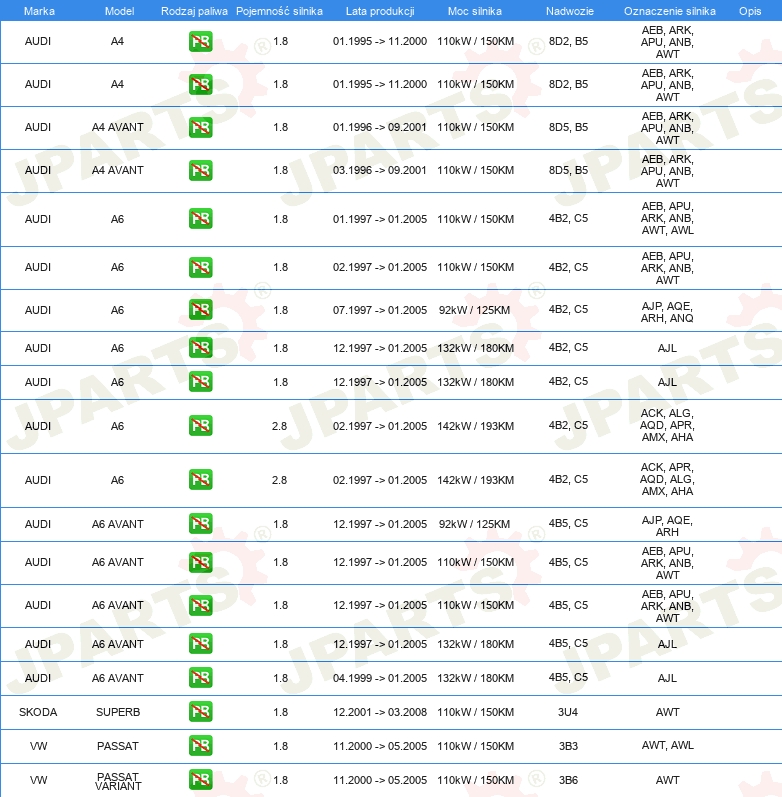Click the Rodzaj paliwa column header
The image size is (782, 797).
[194, 11]
